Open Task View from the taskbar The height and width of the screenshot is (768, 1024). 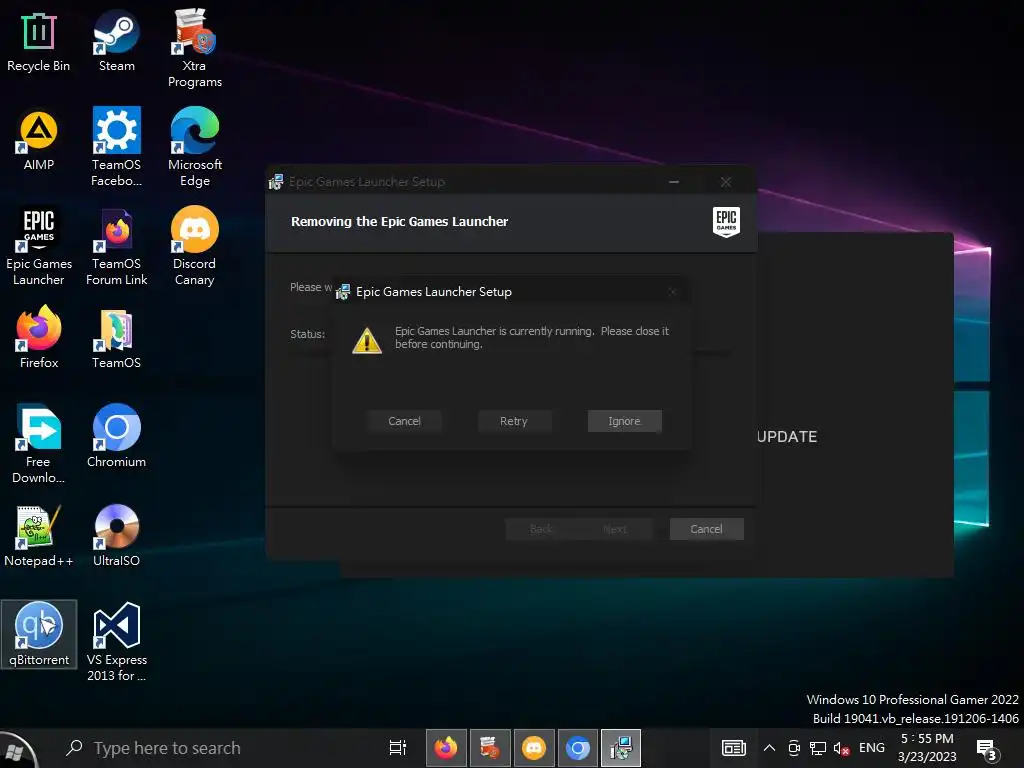(x=397, y=748)
